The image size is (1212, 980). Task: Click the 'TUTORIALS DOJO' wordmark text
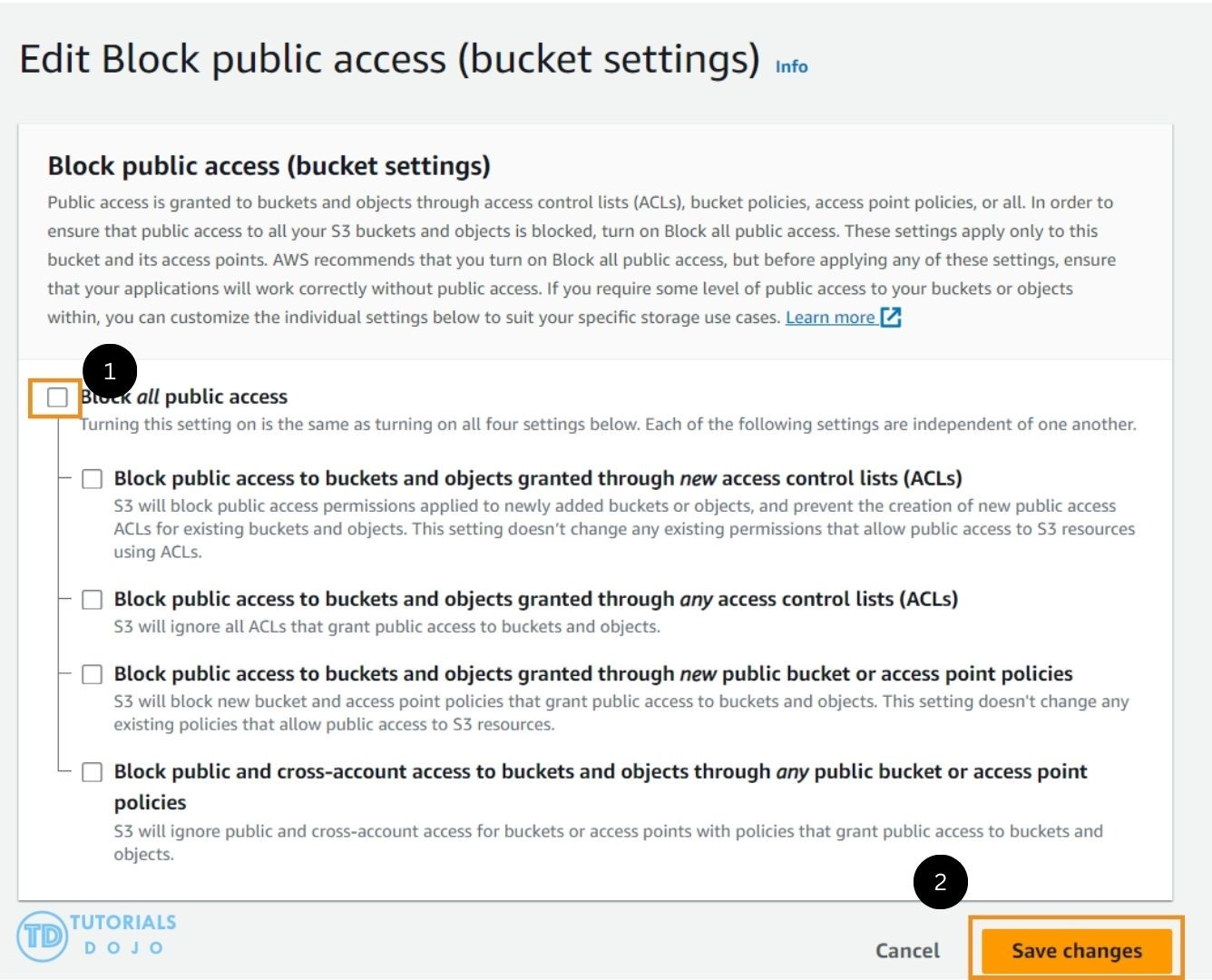point(123,934)
